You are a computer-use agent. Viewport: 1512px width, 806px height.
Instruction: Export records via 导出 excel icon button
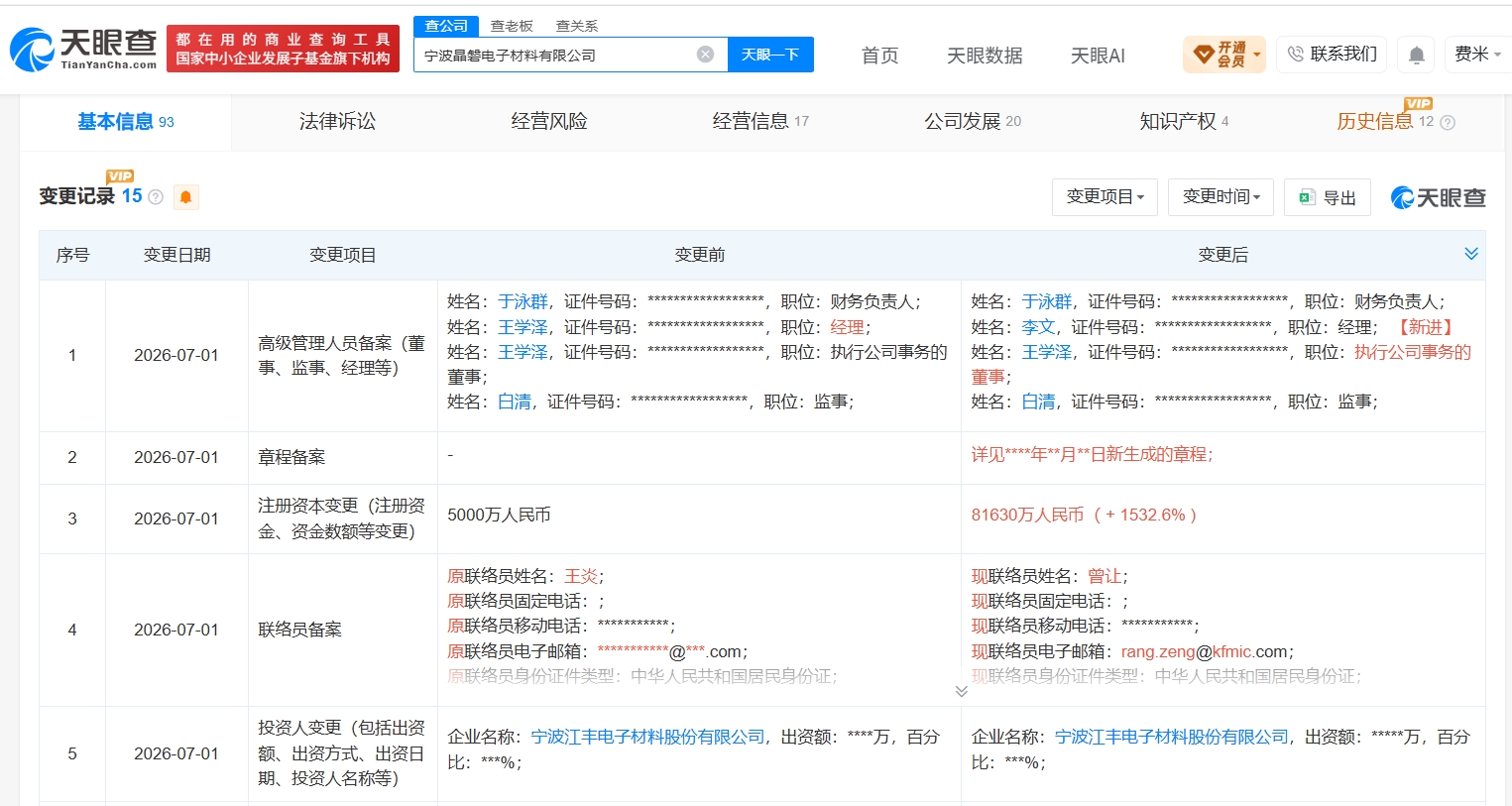pos(1327,197)
